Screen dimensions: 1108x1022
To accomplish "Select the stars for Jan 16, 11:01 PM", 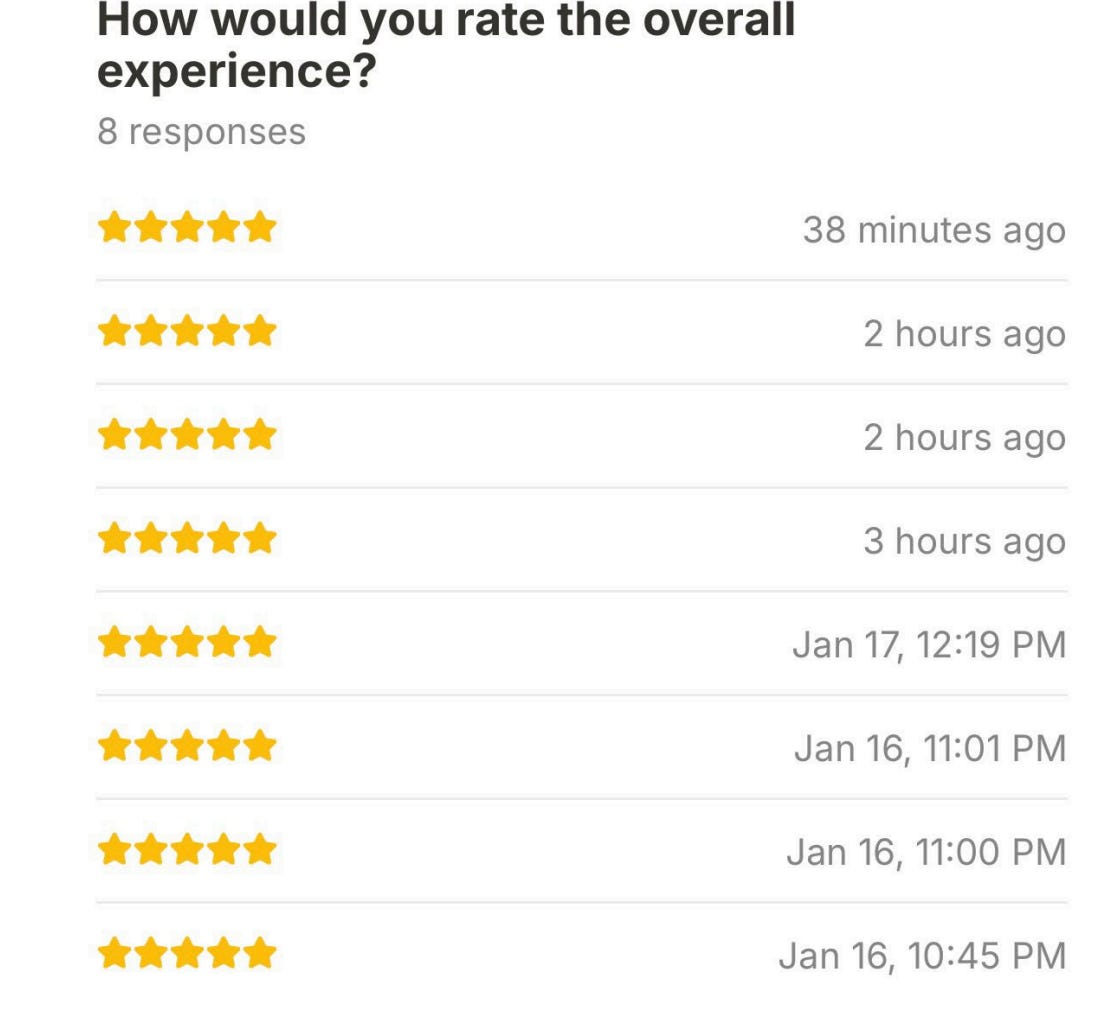I will (x=187, y=746).
